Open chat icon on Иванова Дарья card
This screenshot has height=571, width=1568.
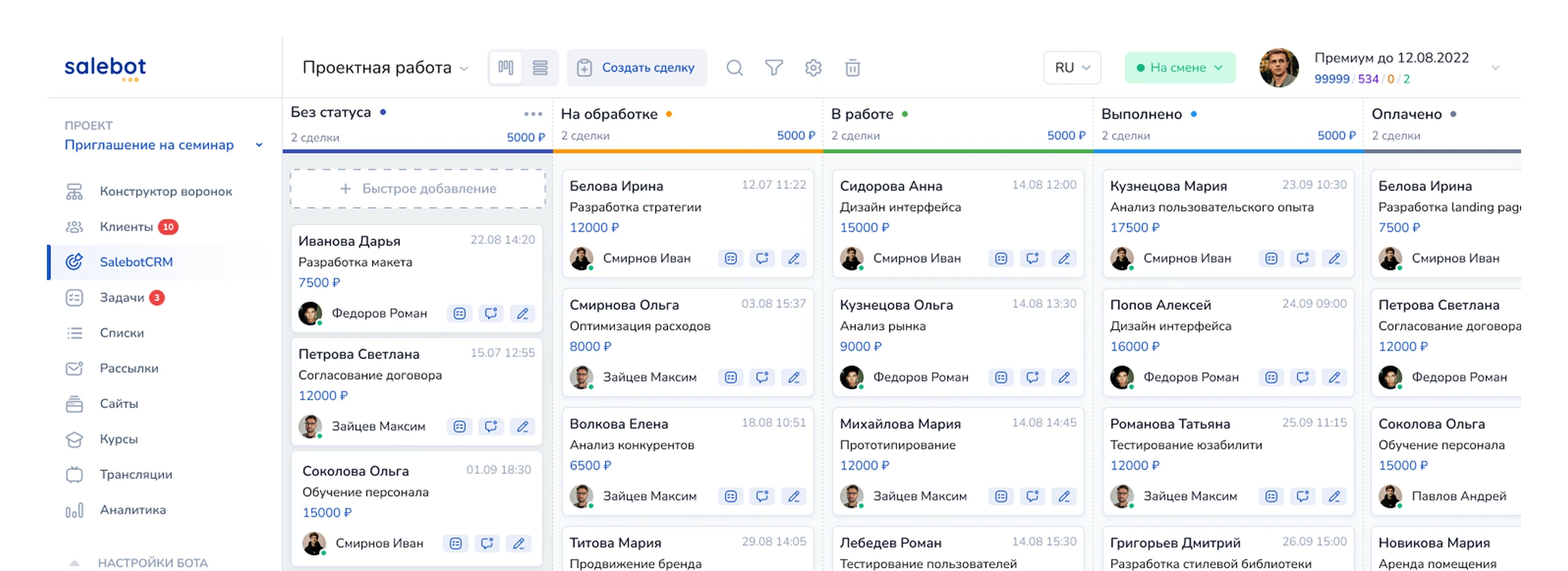pyautogui.click(x=491, y=314)
